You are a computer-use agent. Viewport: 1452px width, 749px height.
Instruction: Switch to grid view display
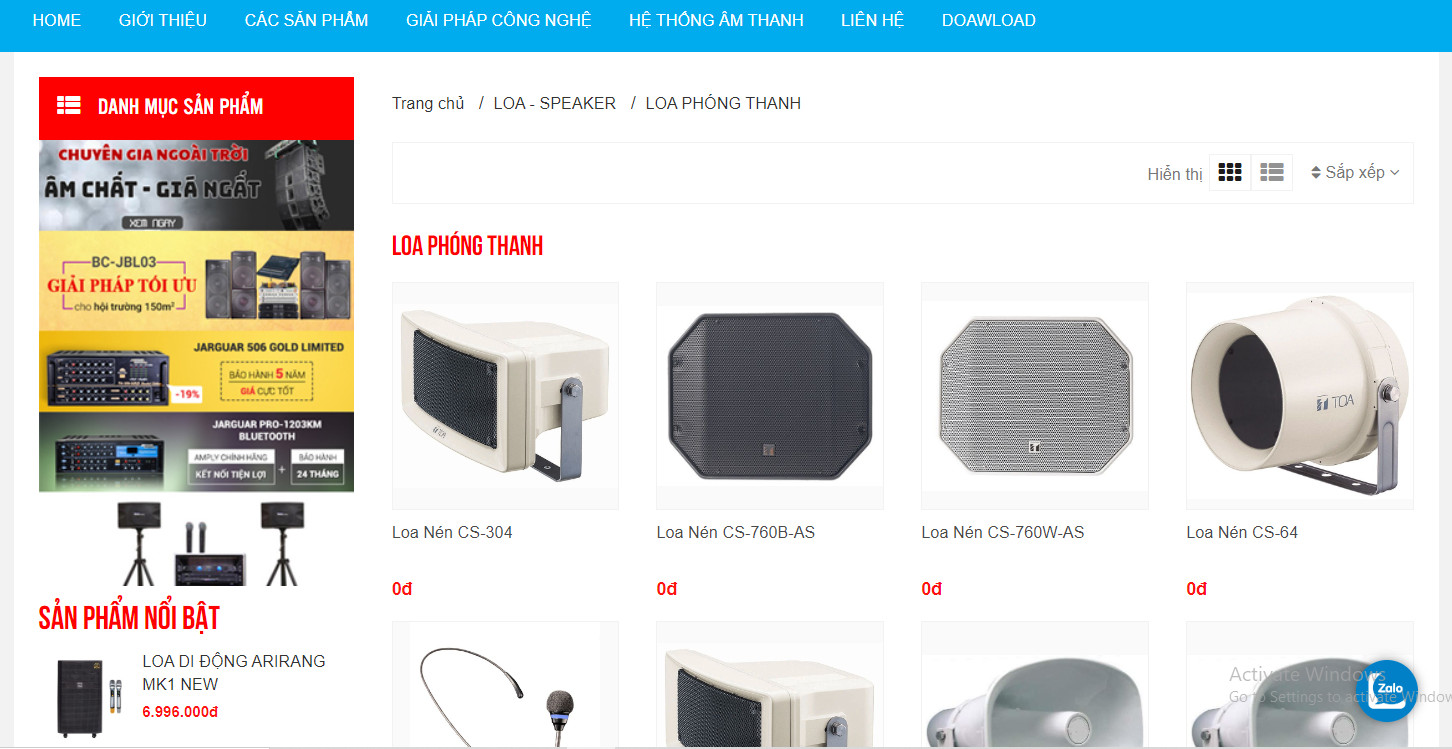pyautogui.click(x=1230, y=172)
